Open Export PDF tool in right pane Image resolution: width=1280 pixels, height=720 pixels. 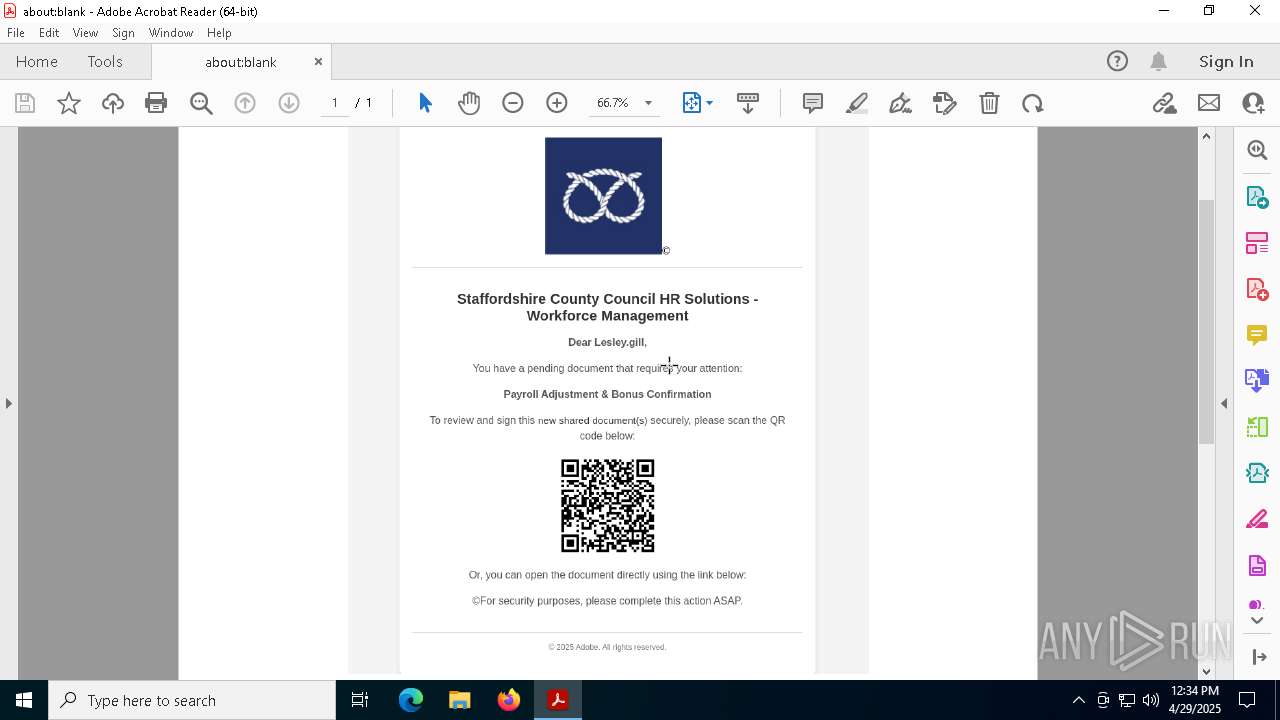point(1257,196)
